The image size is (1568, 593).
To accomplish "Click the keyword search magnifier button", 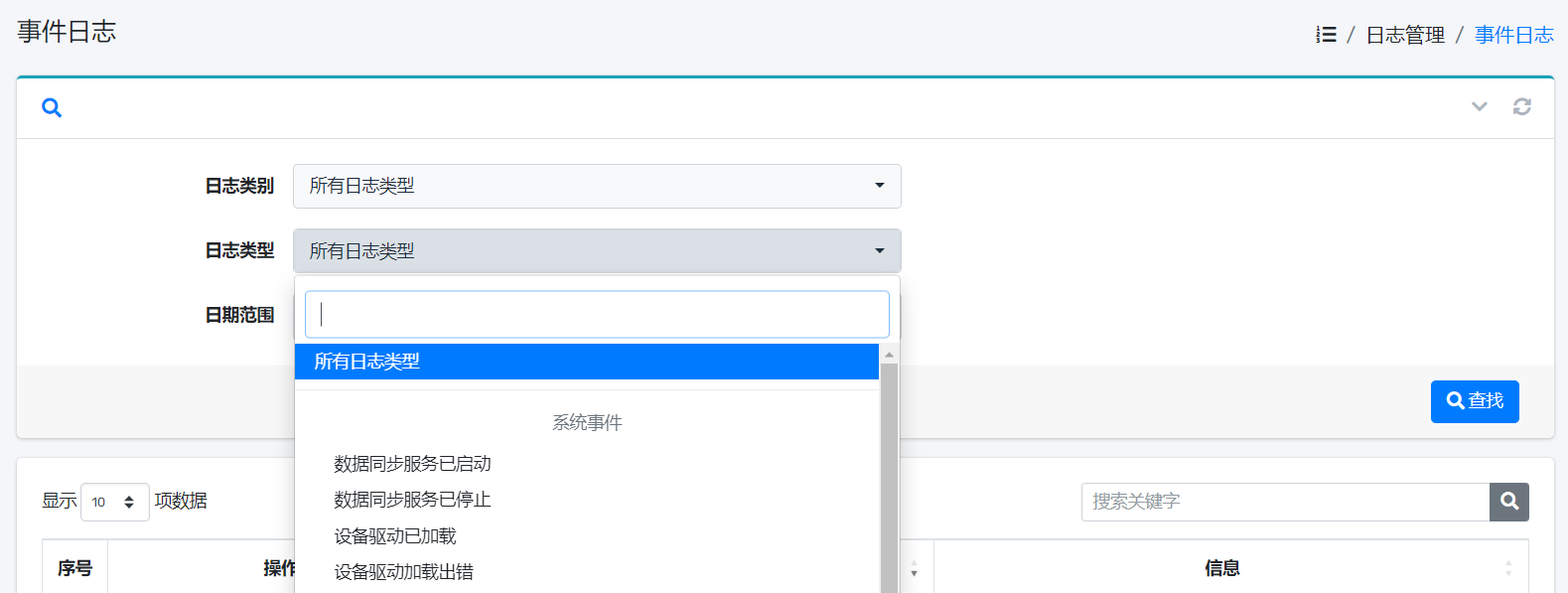I will click(x=1508, y=502).
